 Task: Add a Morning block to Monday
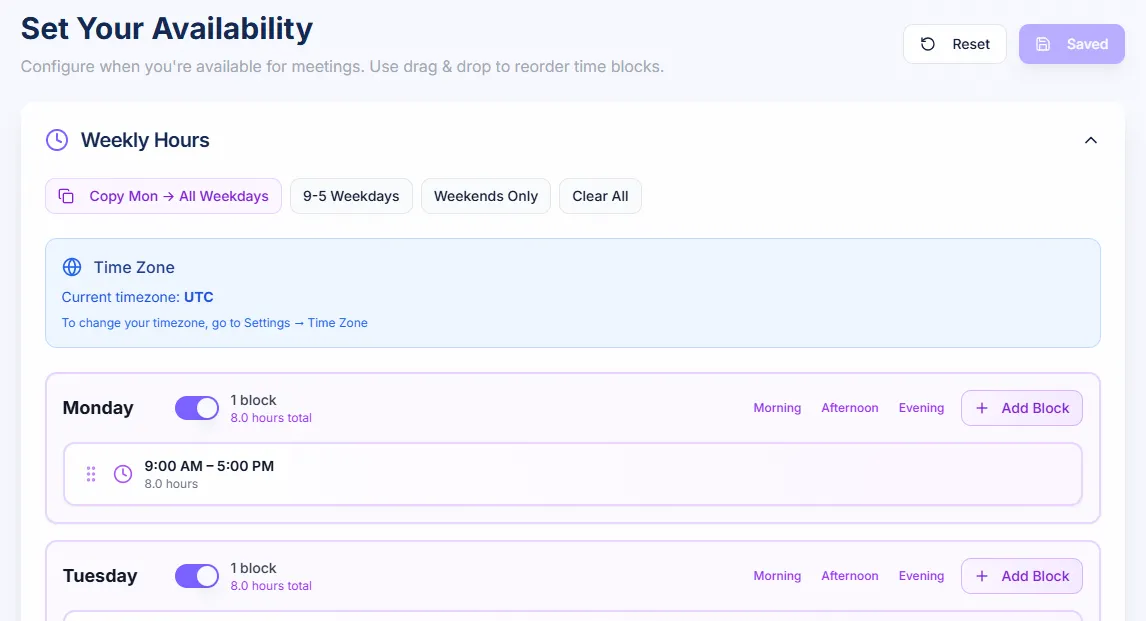click(777, 408)
